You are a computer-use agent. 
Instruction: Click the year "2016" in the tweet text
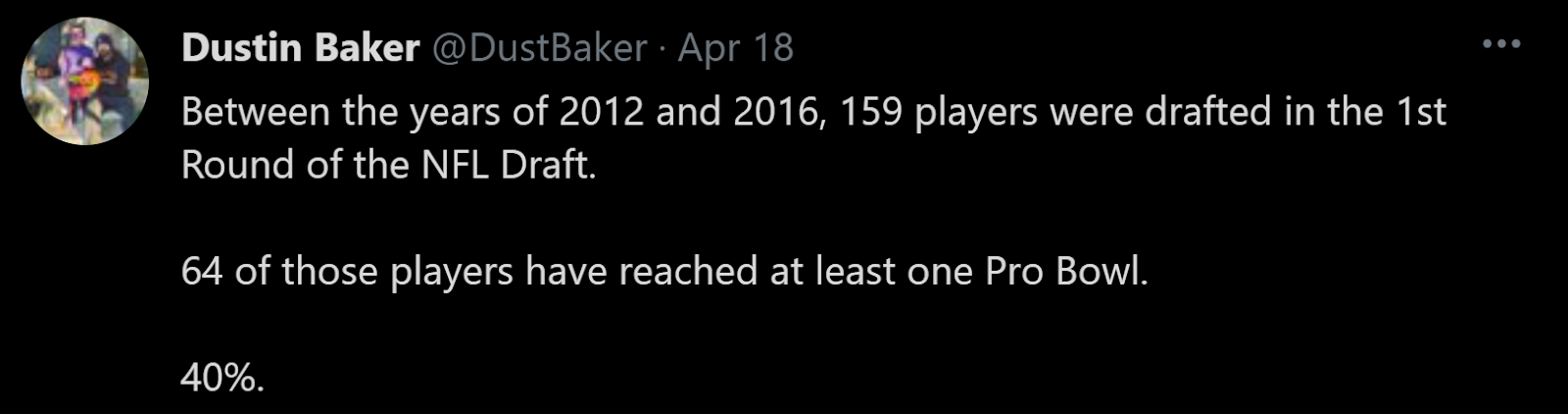tap(776, 112)
